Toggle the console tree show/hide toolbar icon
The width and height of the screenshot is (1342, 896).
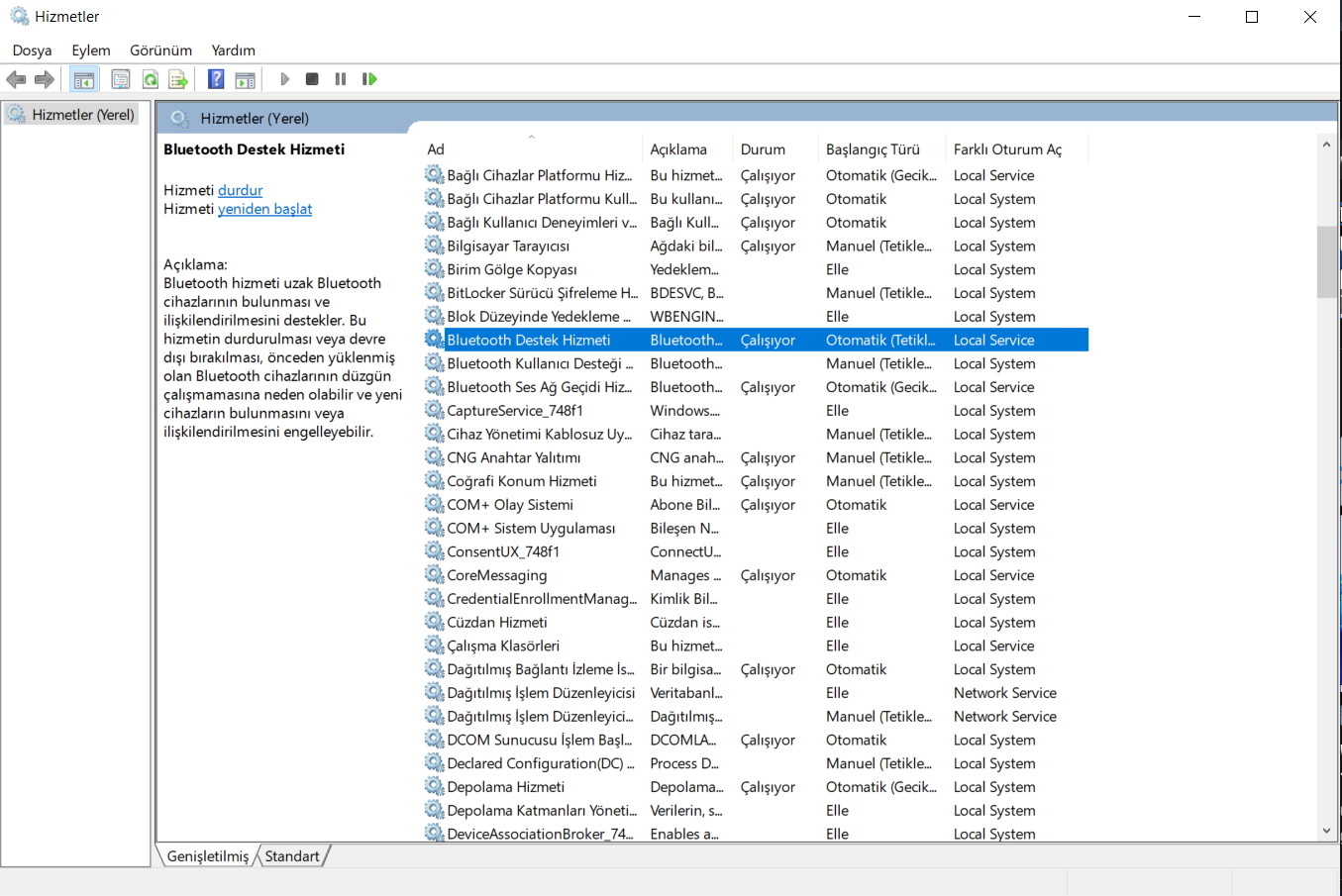(84, 79)
